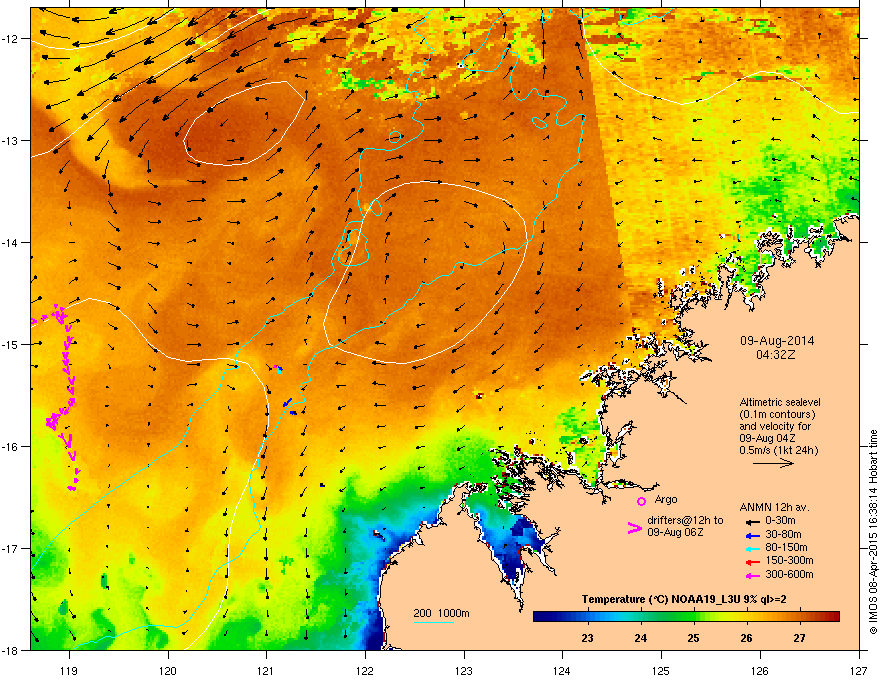Click the '0-30m' depth label

[781, 521]
